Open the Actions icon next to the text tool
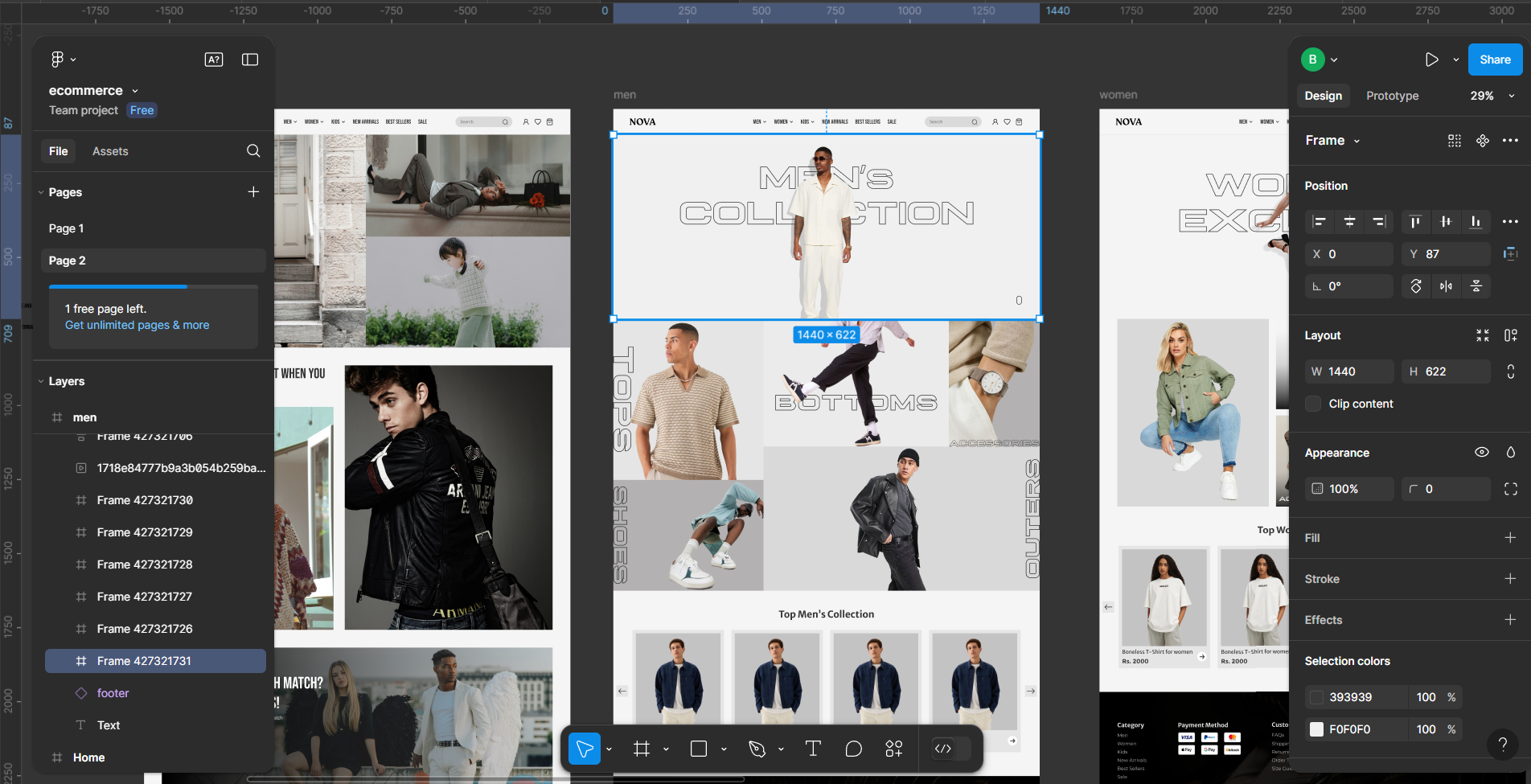 click(x=893, y=748)
